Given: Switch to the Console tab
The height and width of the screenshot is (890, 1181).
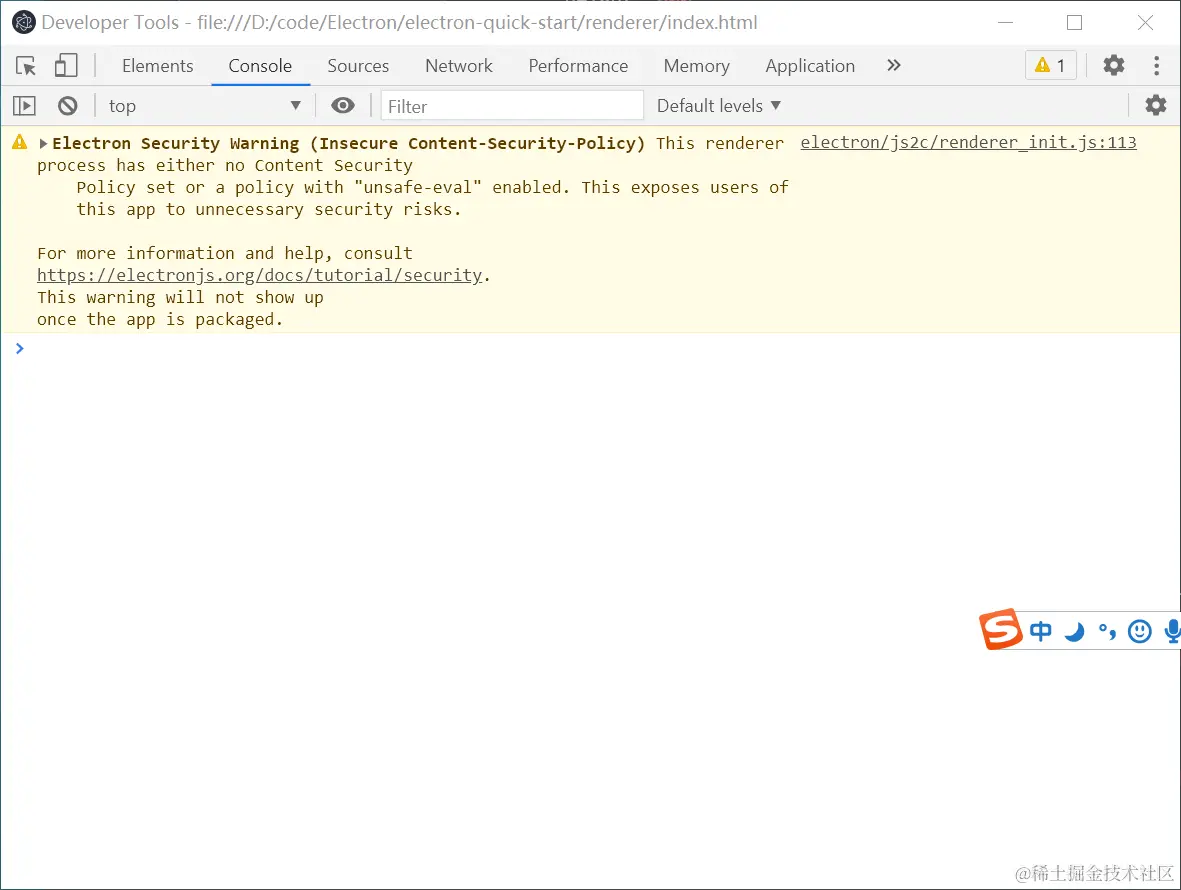Looking at the screenshot, I should [x=260, y=66].
